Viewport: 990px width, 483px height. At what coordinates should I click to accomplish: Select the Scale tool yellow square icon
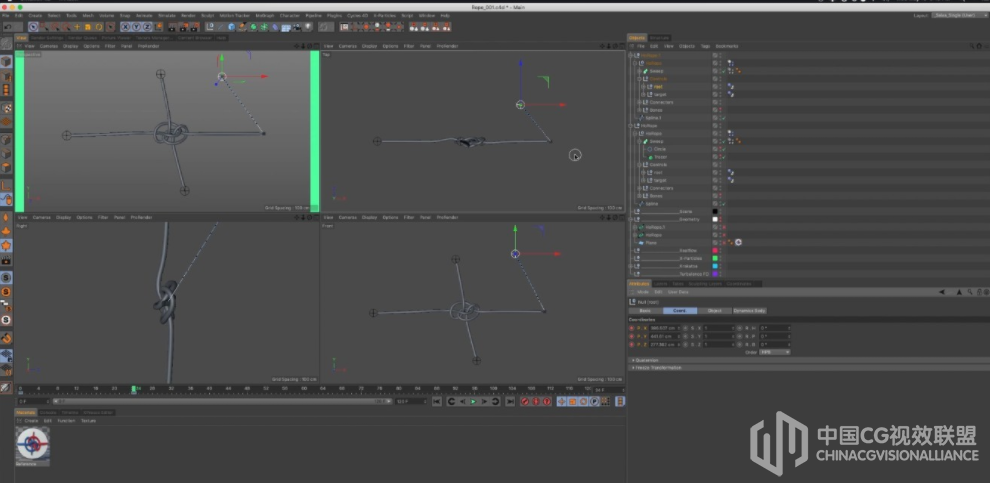coord(88,27)
